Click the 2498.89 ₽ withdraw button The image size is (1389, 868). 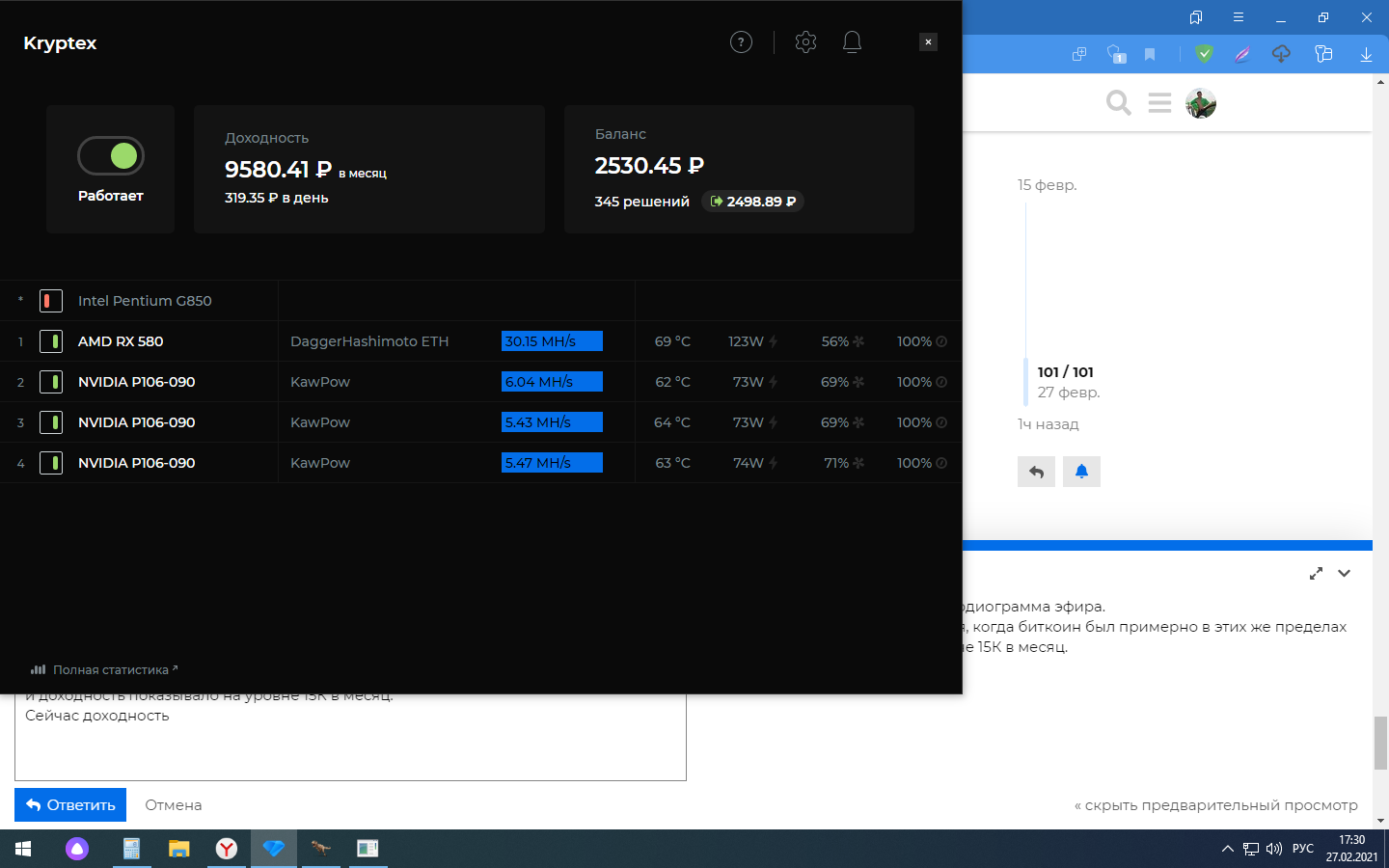click(752, 202)
